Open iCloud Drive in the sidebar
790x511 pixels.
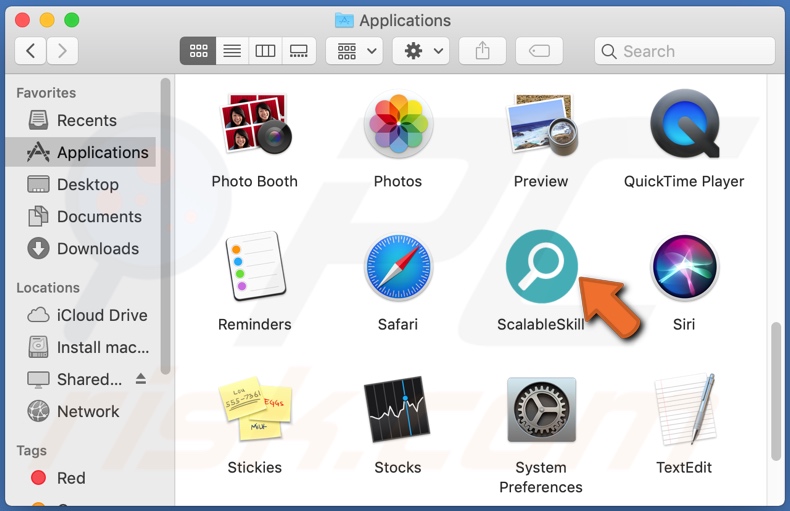81,315
